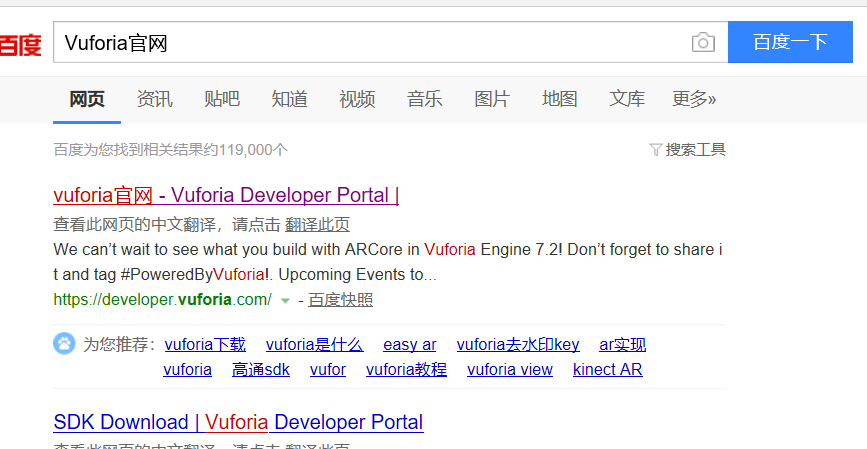Open the vuforia官网 Developer Portal result

[x=226, y=195]
